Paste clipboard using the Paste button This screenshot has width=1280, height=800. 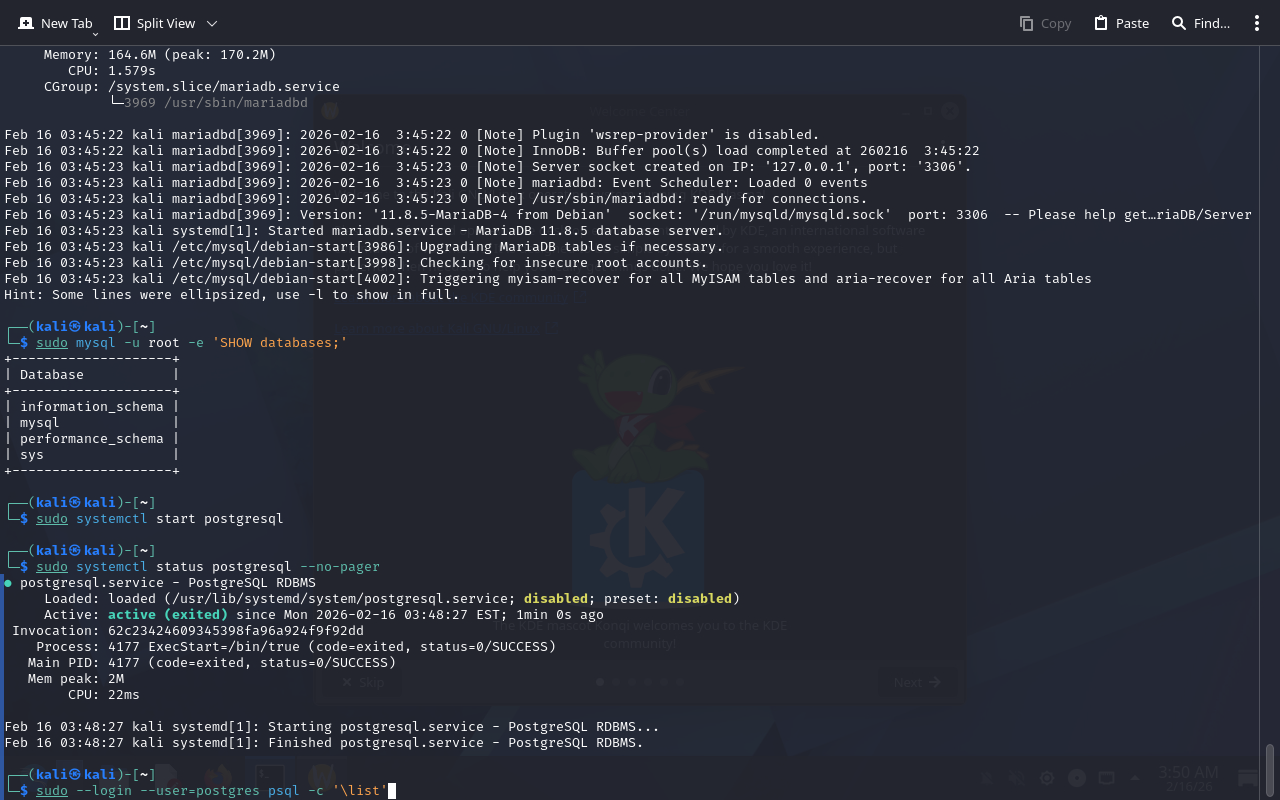pos(1120,23)
